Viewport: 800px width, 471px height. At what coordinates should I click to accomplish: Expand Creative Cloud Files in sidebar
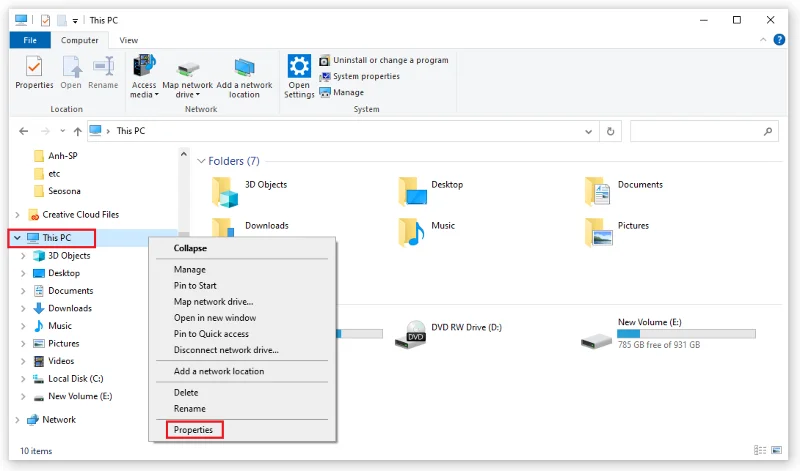click(x=17, y=215)
